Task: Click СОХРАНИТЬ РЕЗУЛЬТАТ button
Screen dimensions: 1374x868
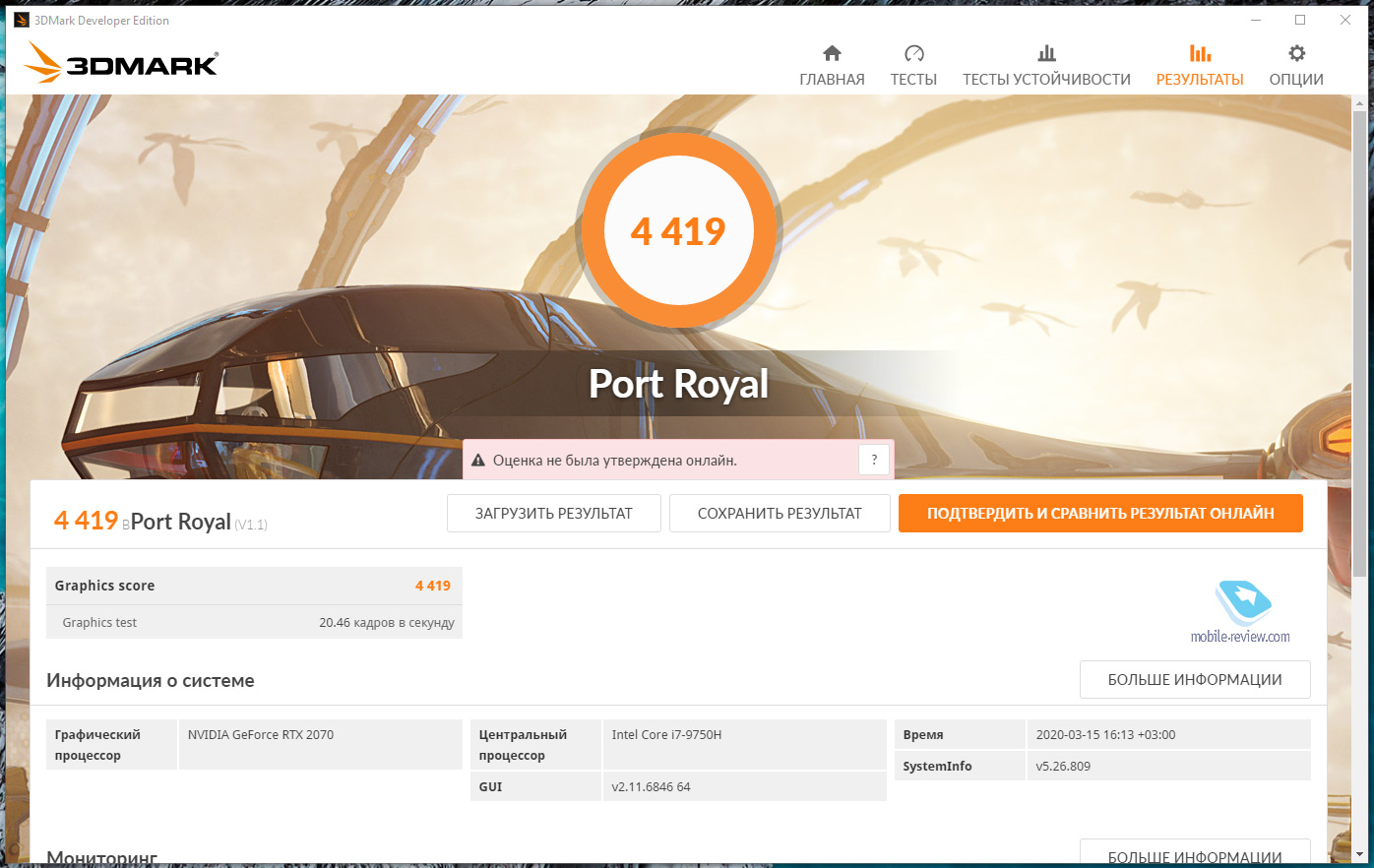Action: pyautogui.click(x=780, y=513)
